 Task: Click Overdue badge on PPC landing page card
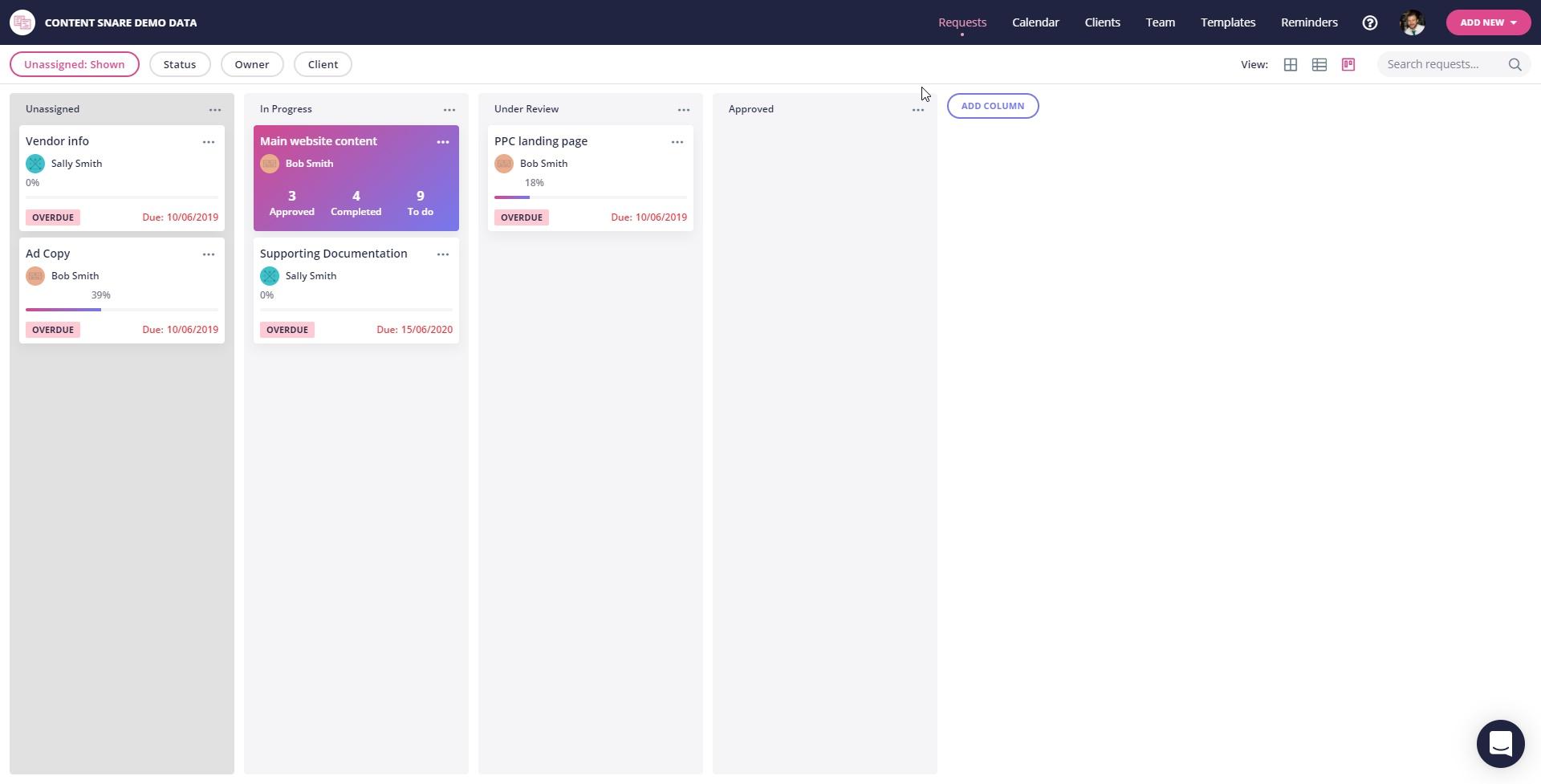click(x=522, y=217)
